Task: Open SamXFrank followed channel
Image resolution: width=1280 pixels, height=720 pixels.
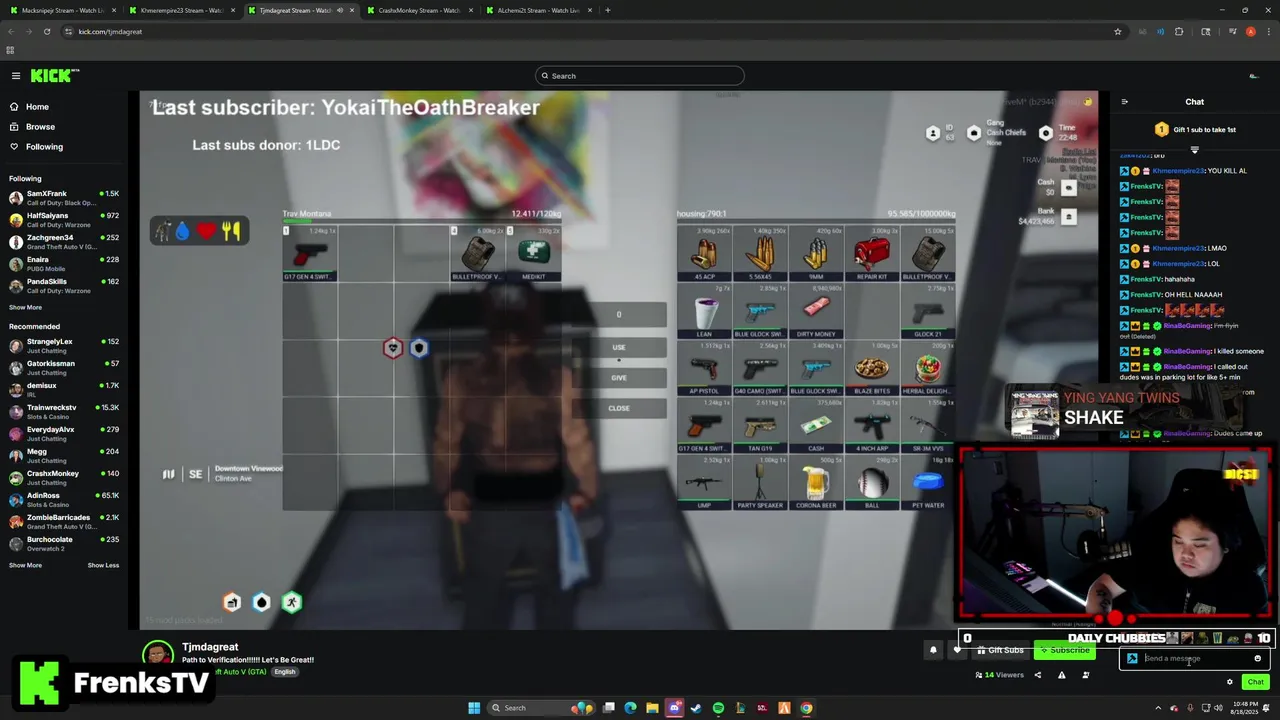Action: pyautogui.click(x=64, y=197)
